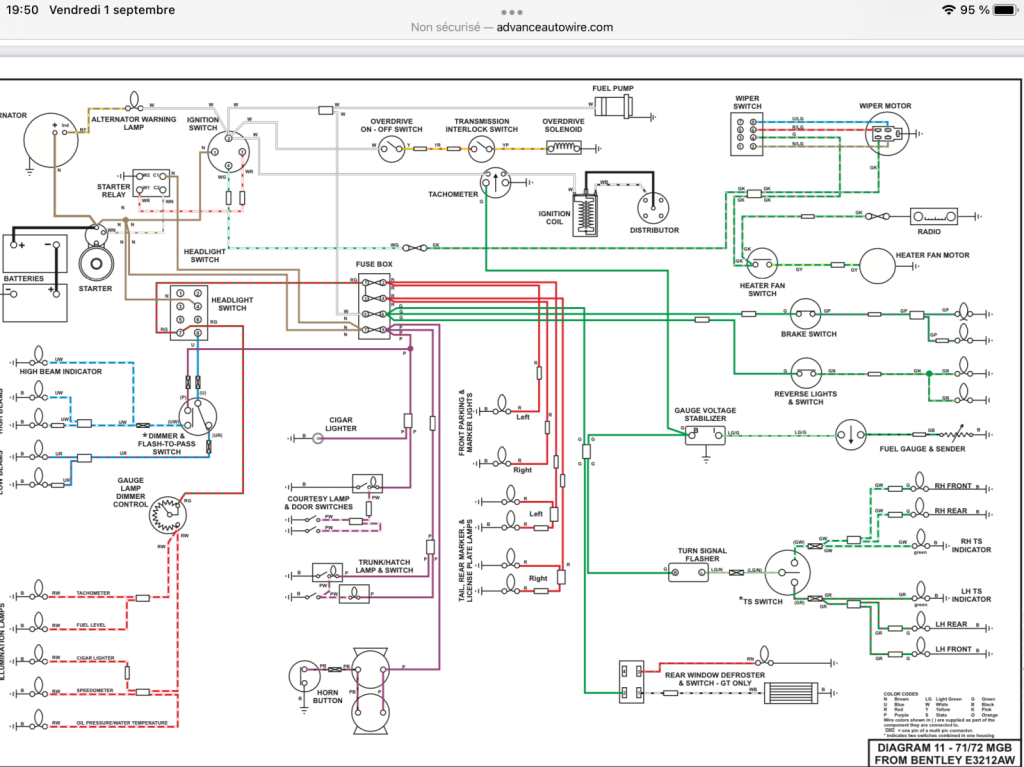Click the Gauge Voltage Stabilizer box
Image resolution: width=1024 pixels, height=767 pixels.
(705, 435)
